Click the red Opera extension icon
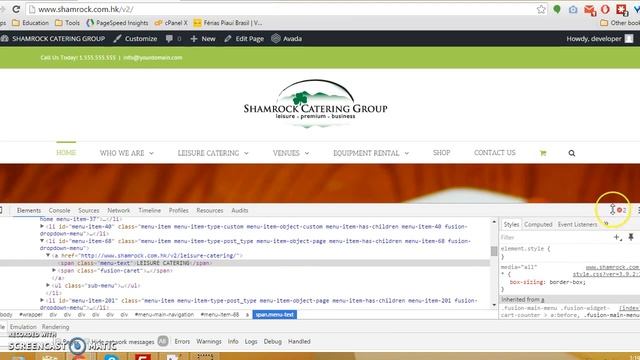Viewport: 640px width, 360px height. (x=605, y=9)
